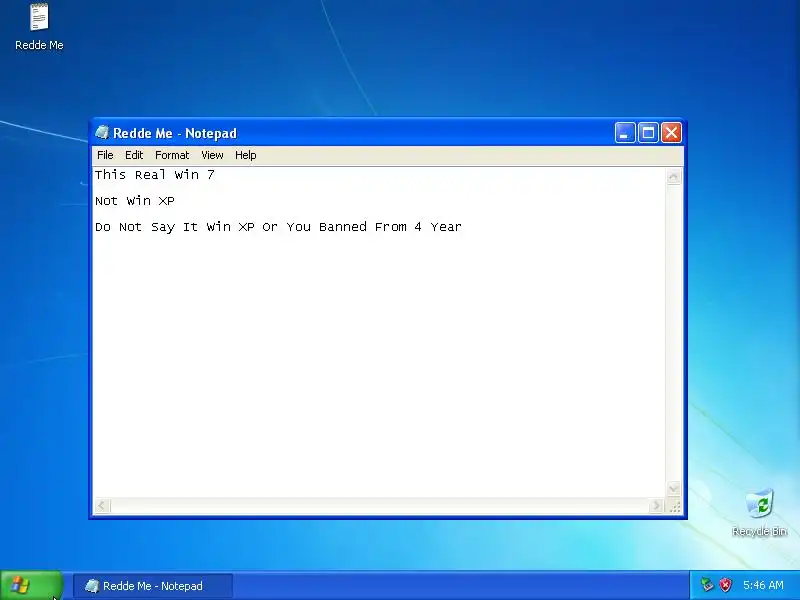The width and height of the screenshot is (800, 600).
Task: Click the vertical scrollbar down arrow
Action: pos(673,489)
